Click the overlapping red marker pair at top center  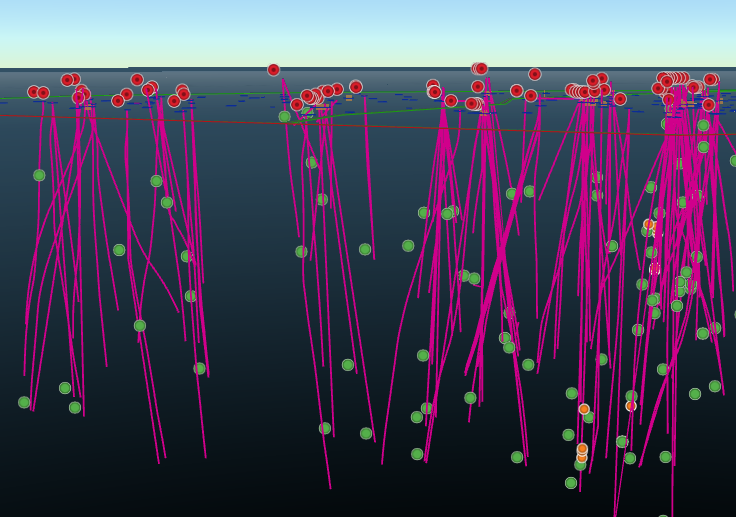coord(479,69)
